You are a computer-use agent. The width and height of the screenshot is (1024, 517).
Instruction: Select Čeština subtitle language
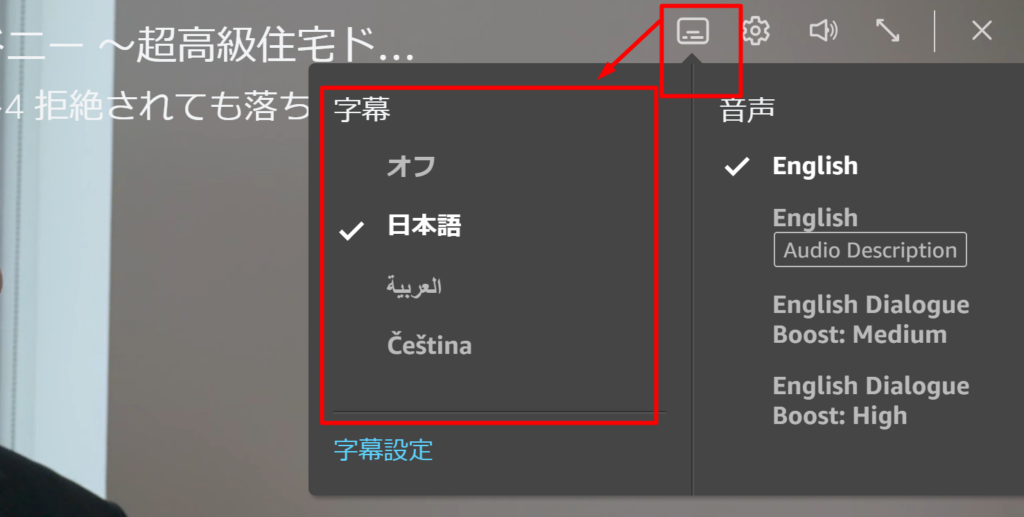tap(429, 345)
